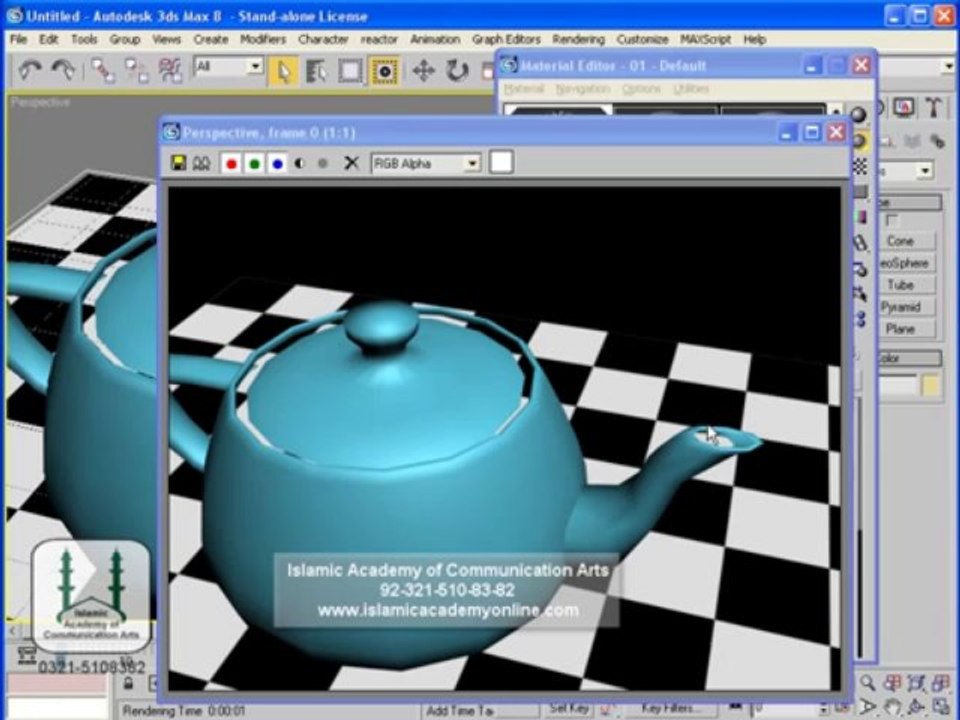This screenshot has height=720, width=960.
Task: Choose the Rectangular Selection Region tool
Action: pyautogui.click(x=350, y=71)
